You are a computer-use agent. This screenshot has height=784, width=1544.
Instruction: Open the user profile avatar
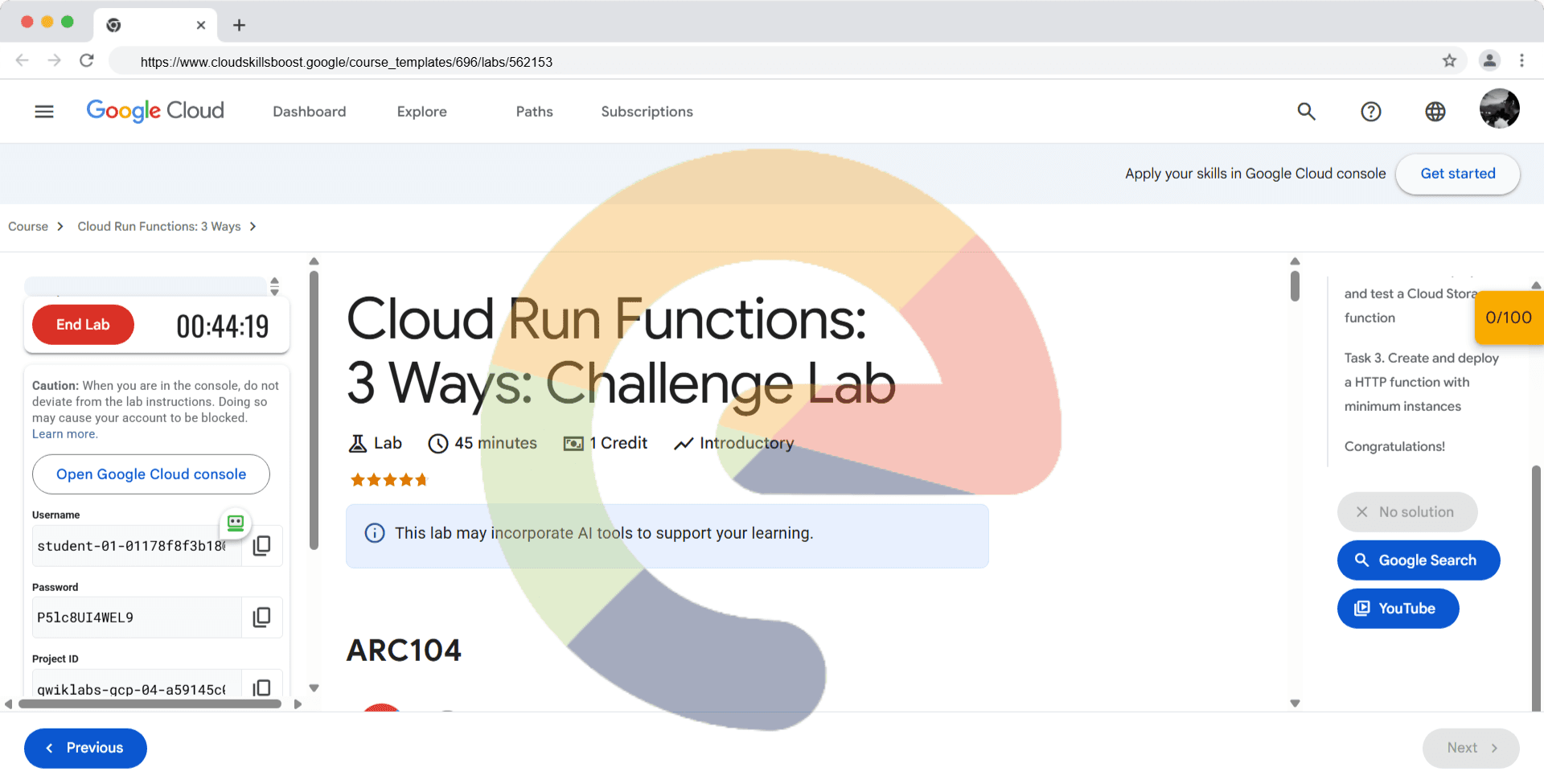click(x=1499, y=109)
